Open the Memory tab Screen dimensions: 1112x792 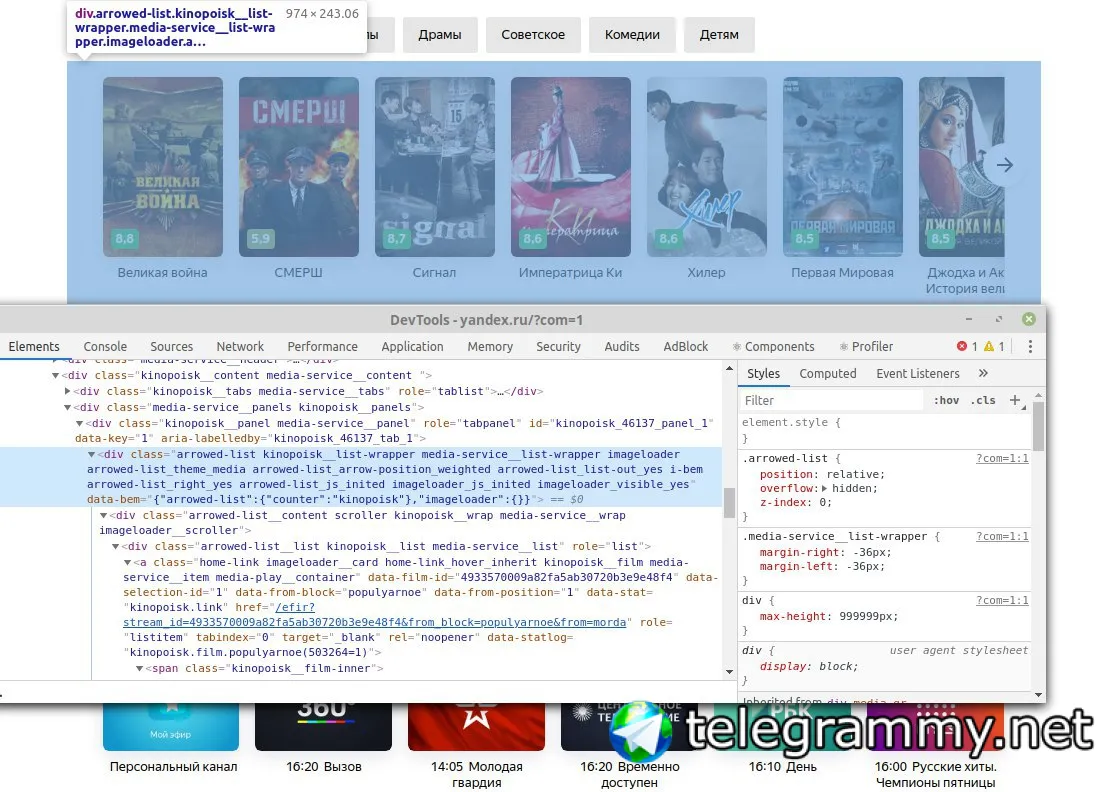(490, 346)
